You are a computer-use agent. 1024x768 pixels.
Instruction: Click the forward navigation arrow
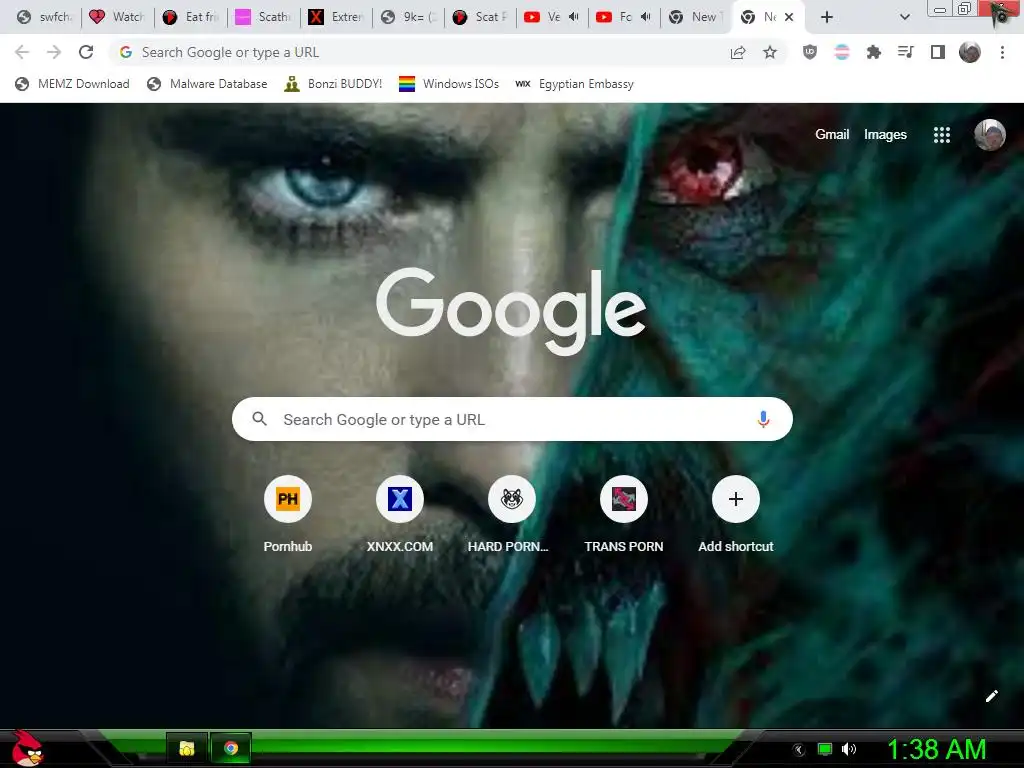click(x=54, y=52)
